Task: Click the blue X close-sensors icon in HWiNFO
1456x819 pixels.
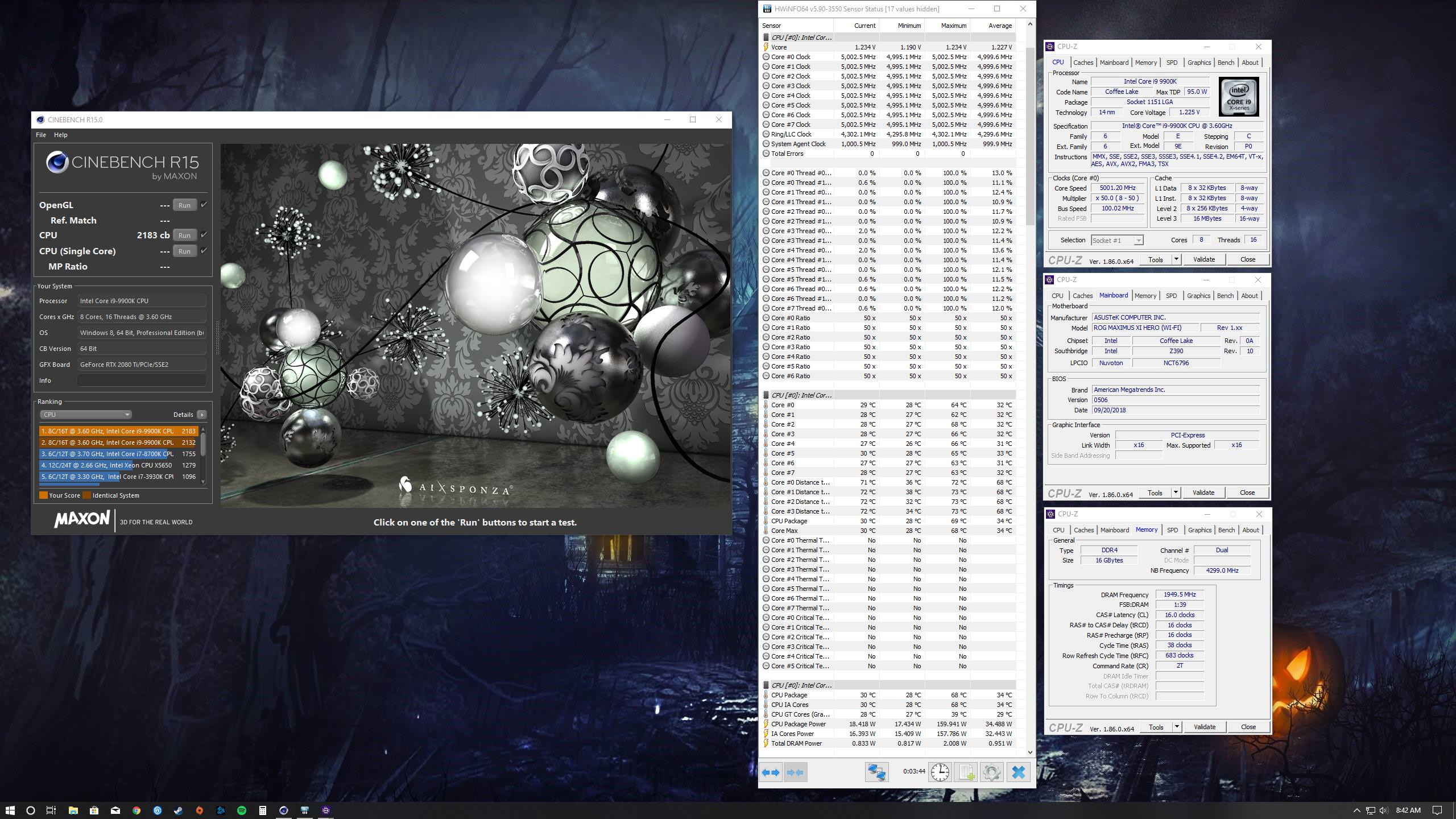Action: point(1018,772)
